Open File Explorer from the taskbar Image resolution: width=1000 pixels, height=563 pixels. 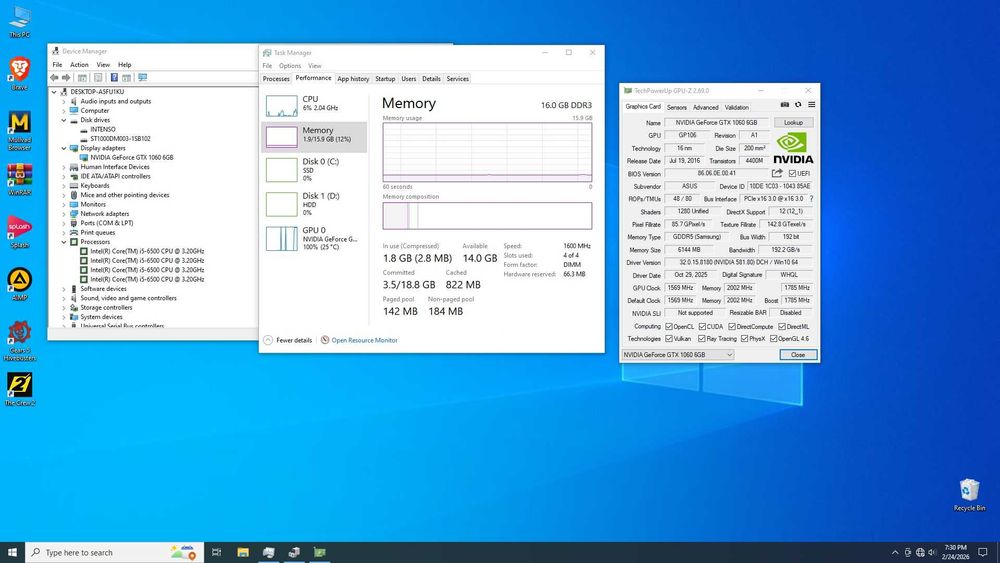click(x=243, y=552)
